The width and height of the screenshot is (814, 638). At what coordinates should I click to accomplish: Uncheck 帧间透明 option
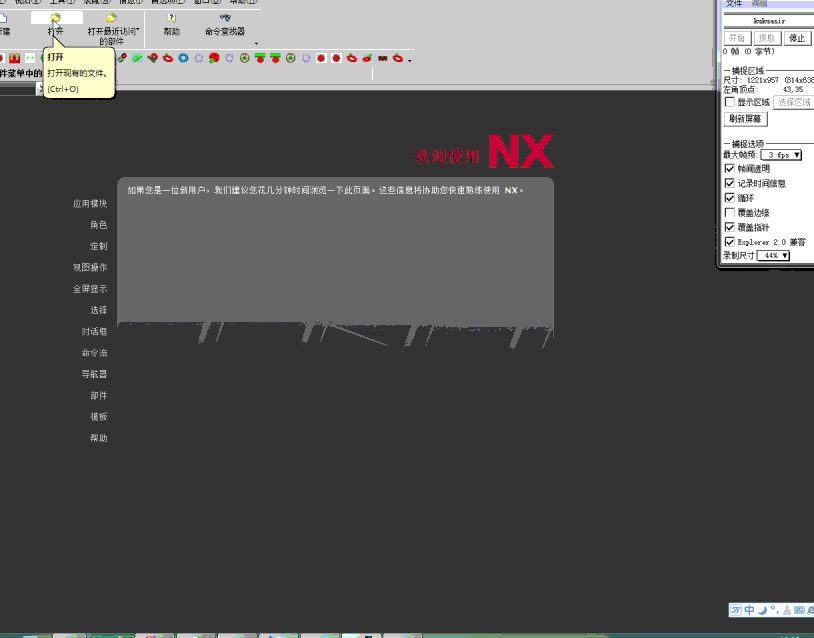click(x=729, y=169)
